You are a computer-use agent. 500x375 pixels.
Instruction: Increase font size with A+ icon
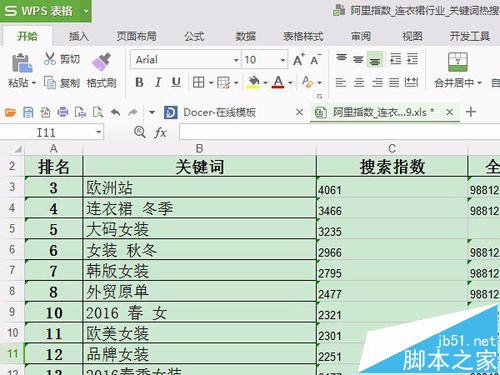(299, 60)
